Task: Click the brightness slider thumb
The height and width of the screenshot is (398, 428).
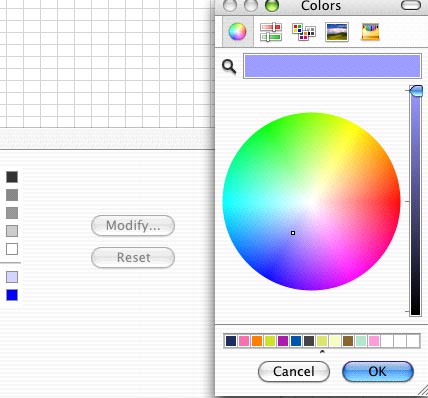Action: tap(416, 91)
